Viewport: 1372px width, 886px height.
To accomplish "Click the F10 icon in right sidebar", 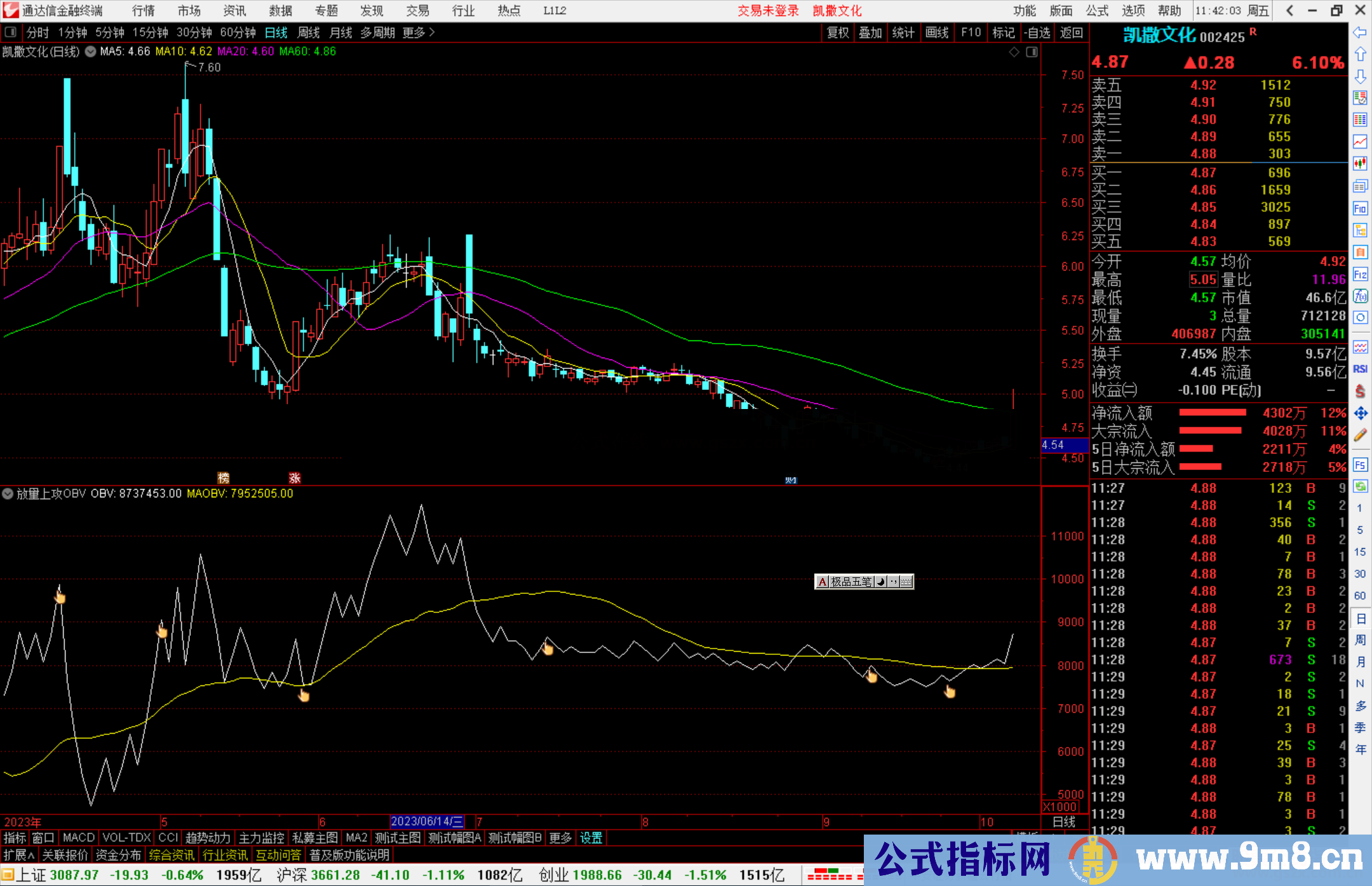I will click(x=1360, y=208).
